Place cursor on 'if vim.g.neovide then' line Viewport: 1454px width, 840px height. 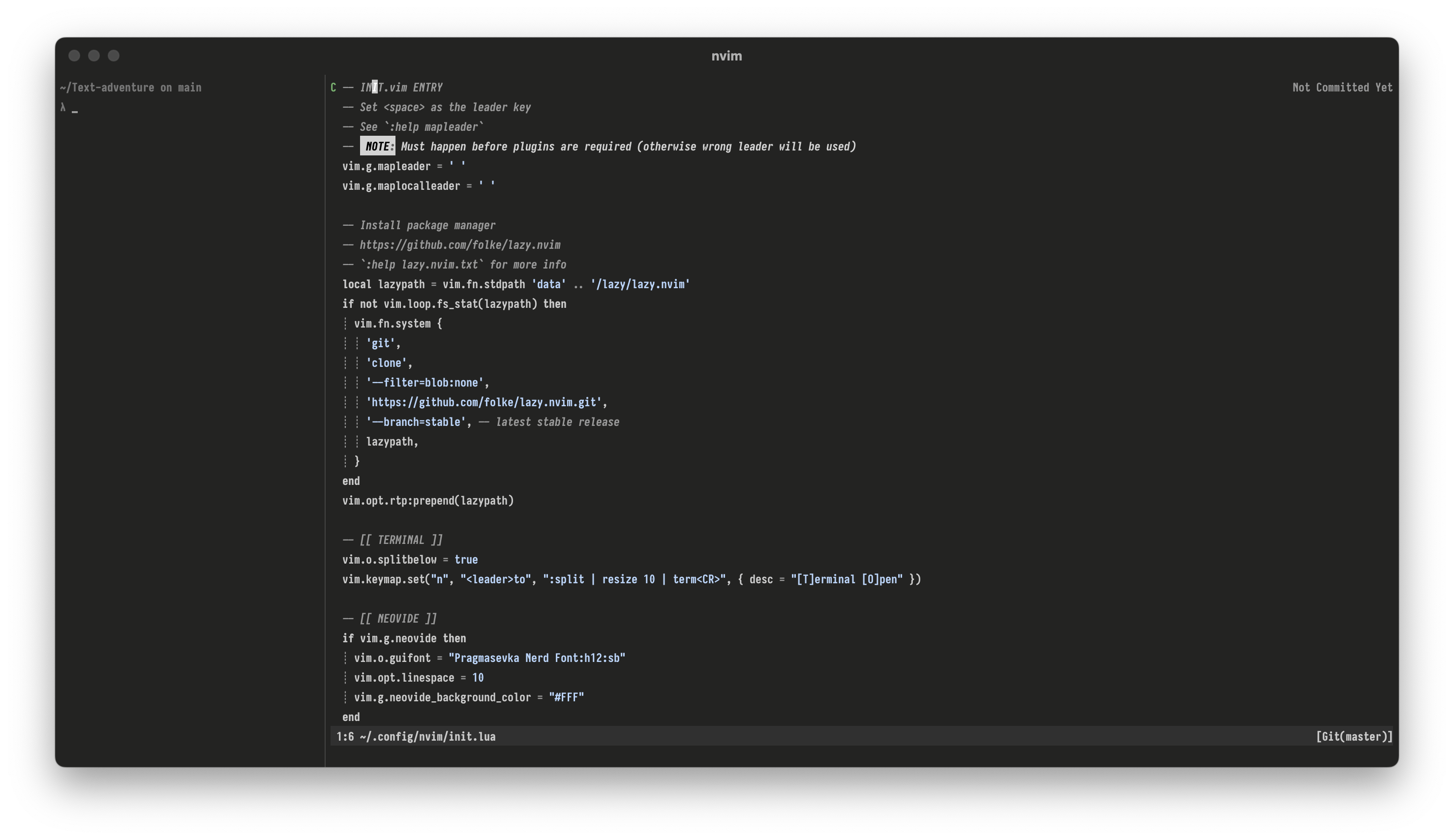404,639
